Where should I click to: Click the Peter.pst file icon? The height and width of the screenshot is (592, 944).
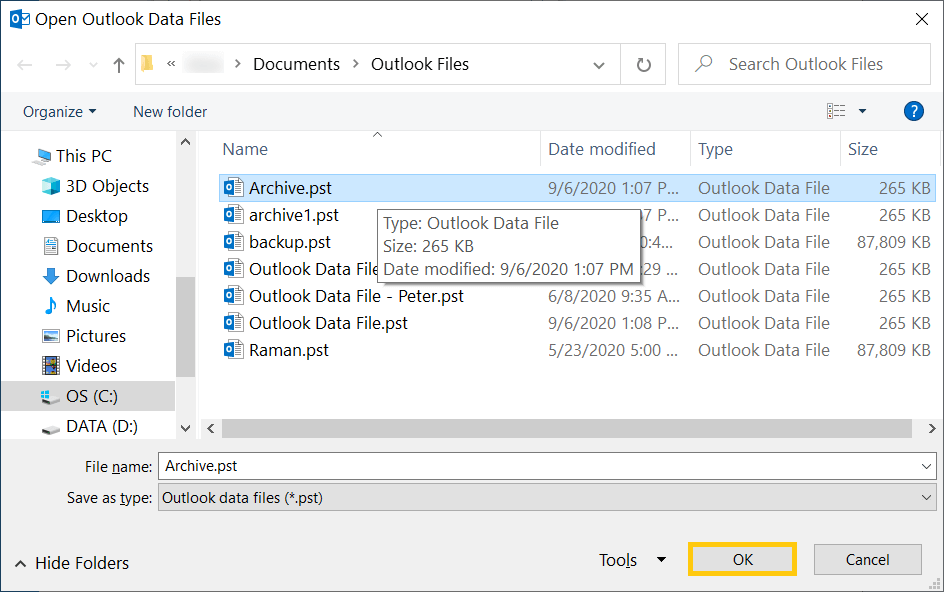234,295
